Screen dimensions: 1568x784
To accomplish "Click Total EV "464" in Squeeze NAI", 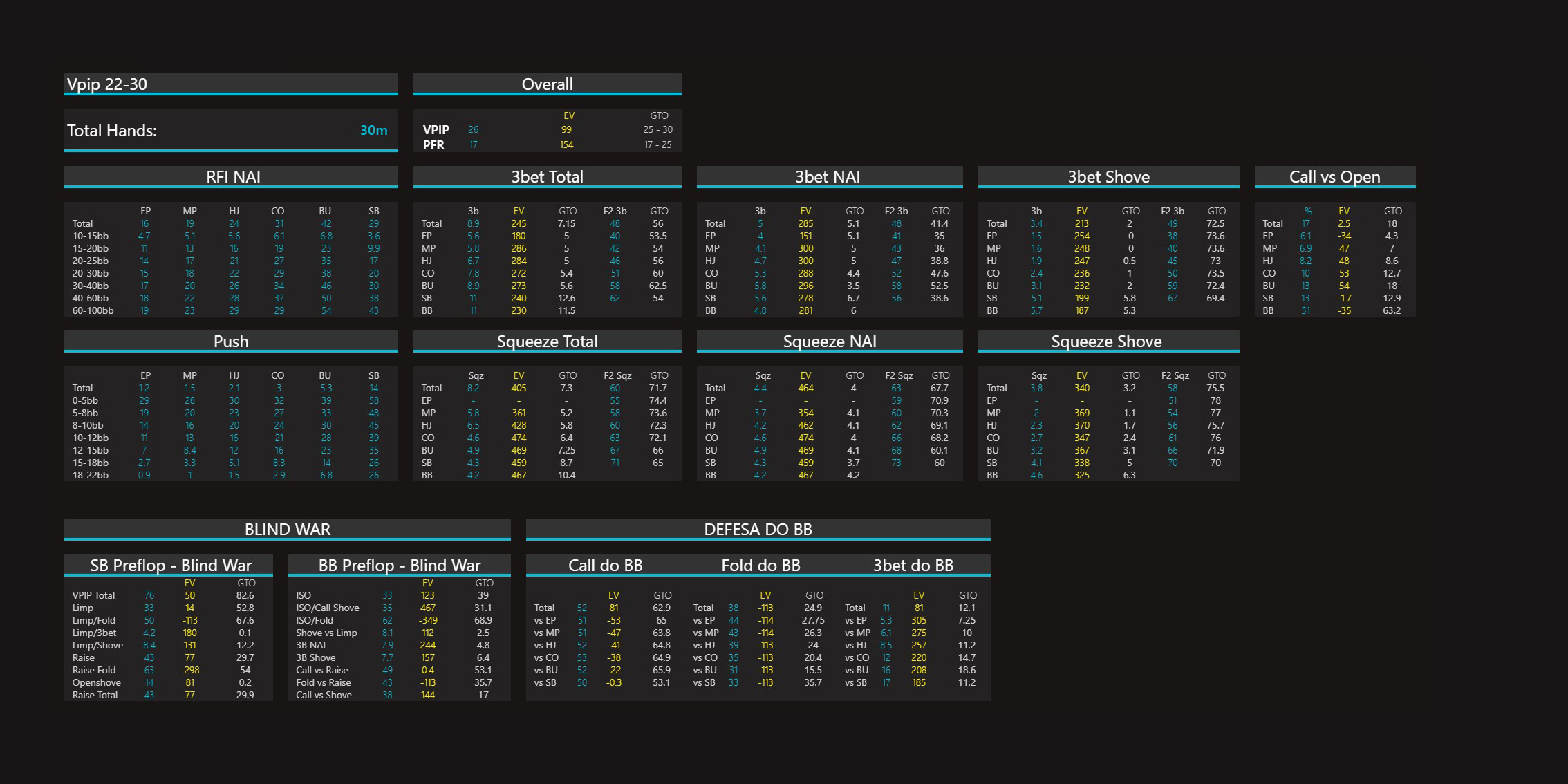I will point(805,388).
